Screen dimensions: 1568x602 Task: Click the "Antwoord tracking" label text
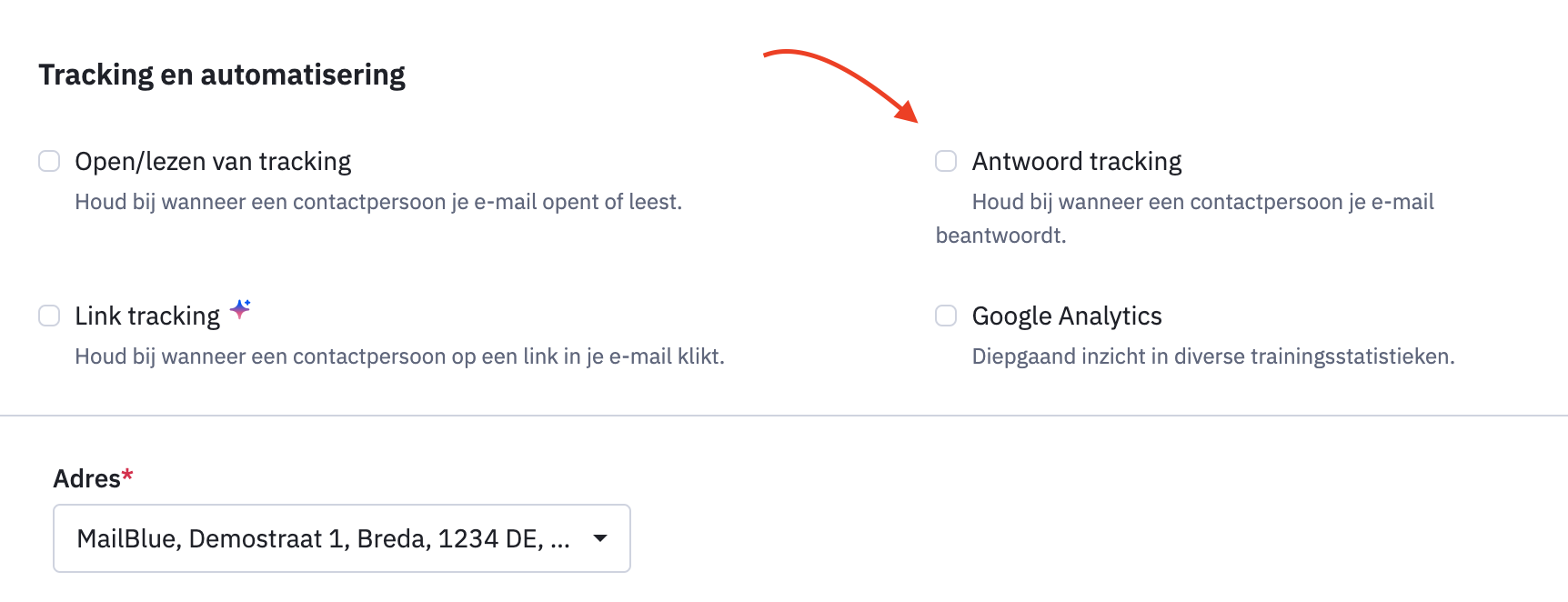point(1077,161)
